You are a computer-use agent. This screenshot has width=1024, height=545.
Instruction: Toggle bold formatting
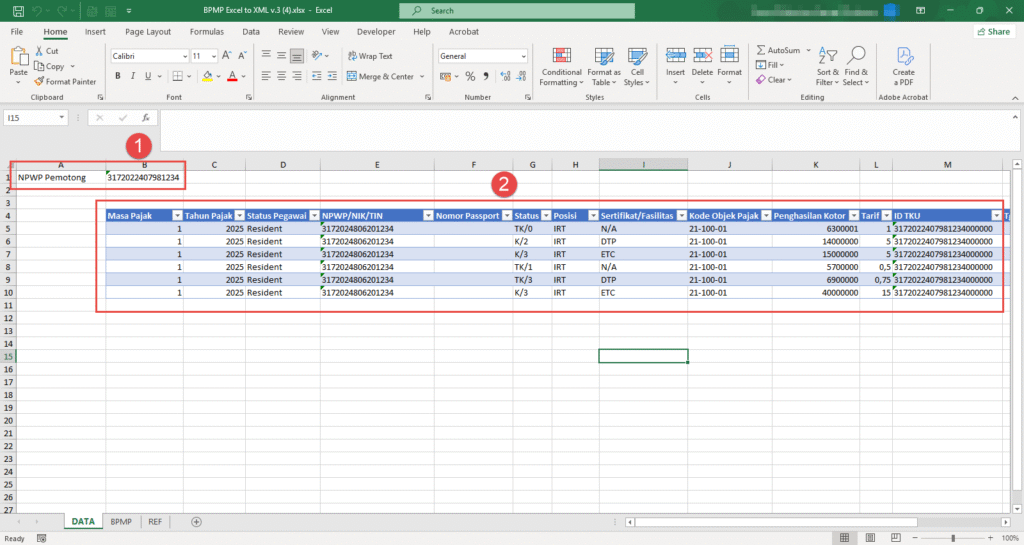(x=118, y=76)
